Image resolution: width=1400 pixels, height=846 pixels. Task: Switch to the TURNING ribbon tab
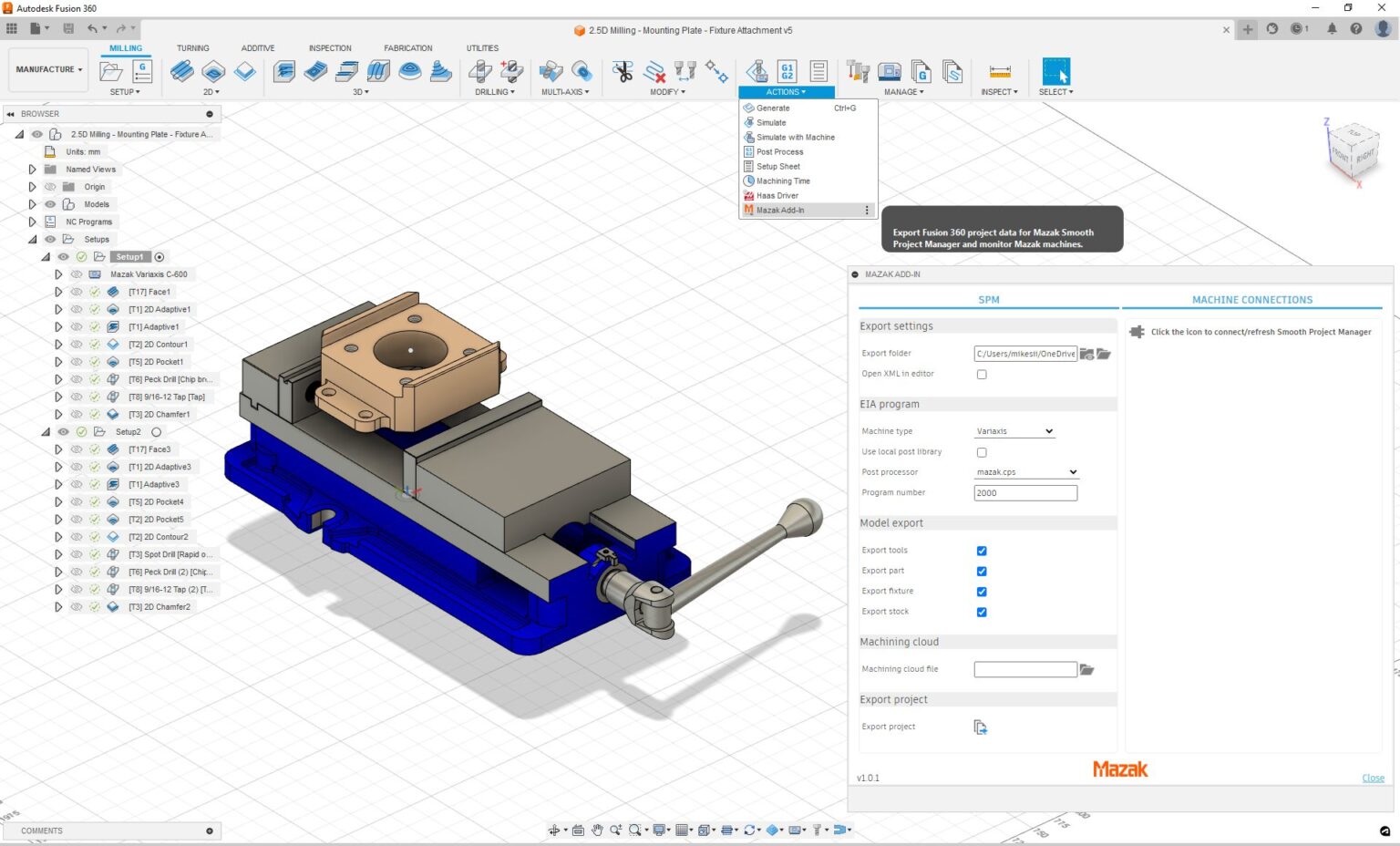coord(193,47)
